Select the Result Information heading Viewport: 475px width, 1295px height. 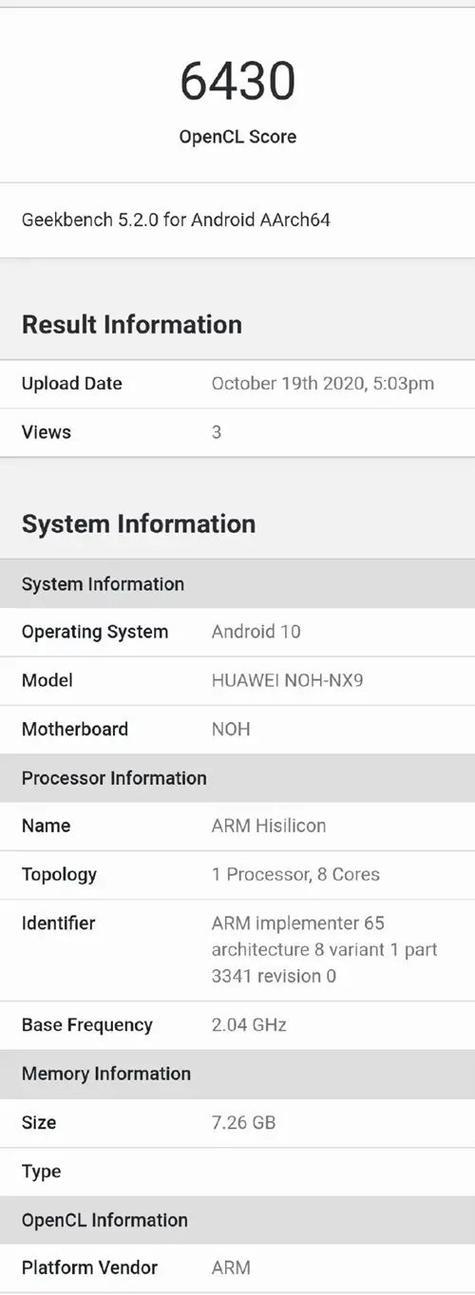(132, 324)
